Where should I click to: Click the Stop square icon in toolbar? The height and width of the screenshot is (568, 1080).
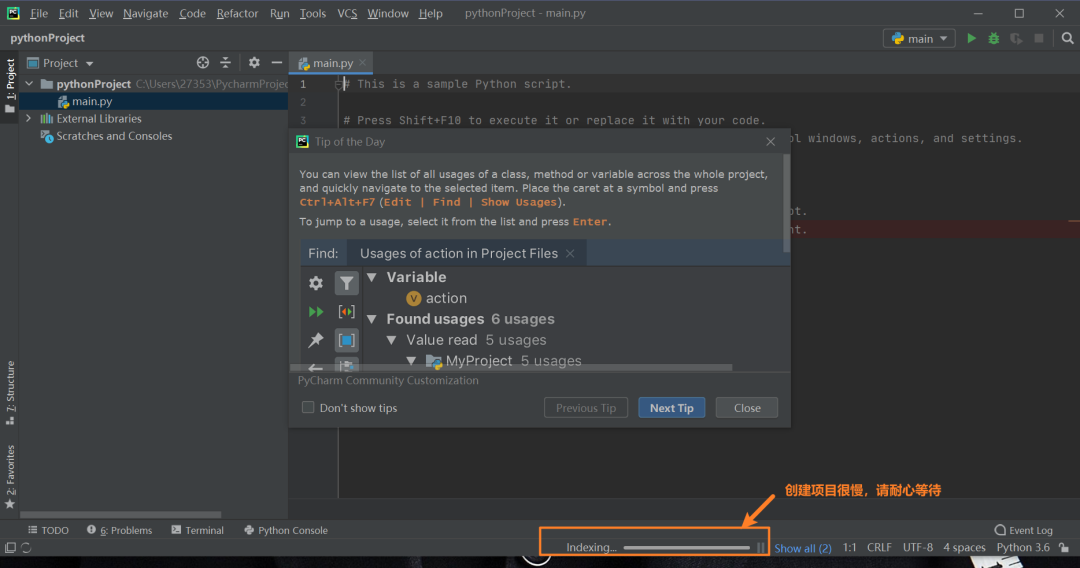tap(1039, 39)
